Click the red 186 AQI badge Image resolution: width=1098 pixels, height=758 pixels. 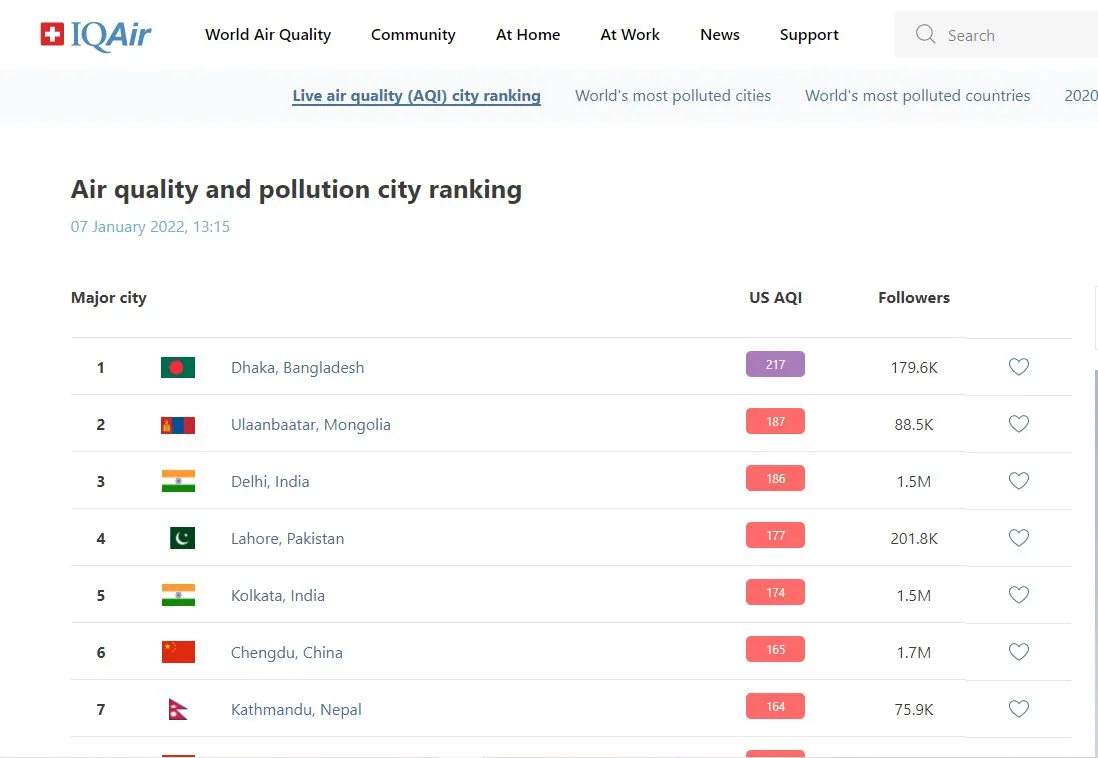(x=775, y=478)
